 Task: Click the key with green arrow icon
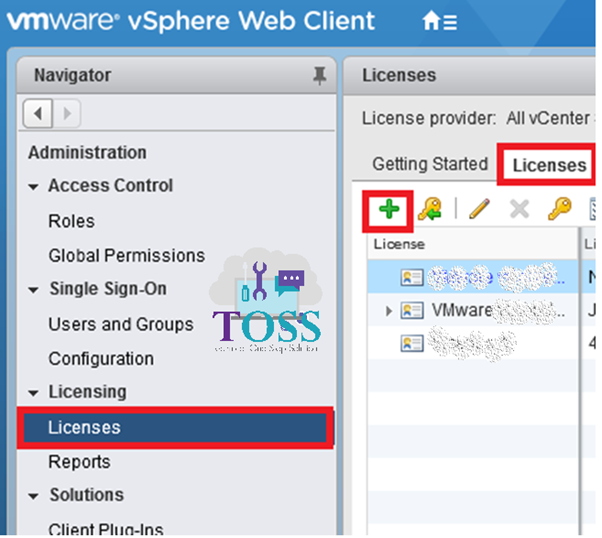pyautogui.click(x=430, y=209)
